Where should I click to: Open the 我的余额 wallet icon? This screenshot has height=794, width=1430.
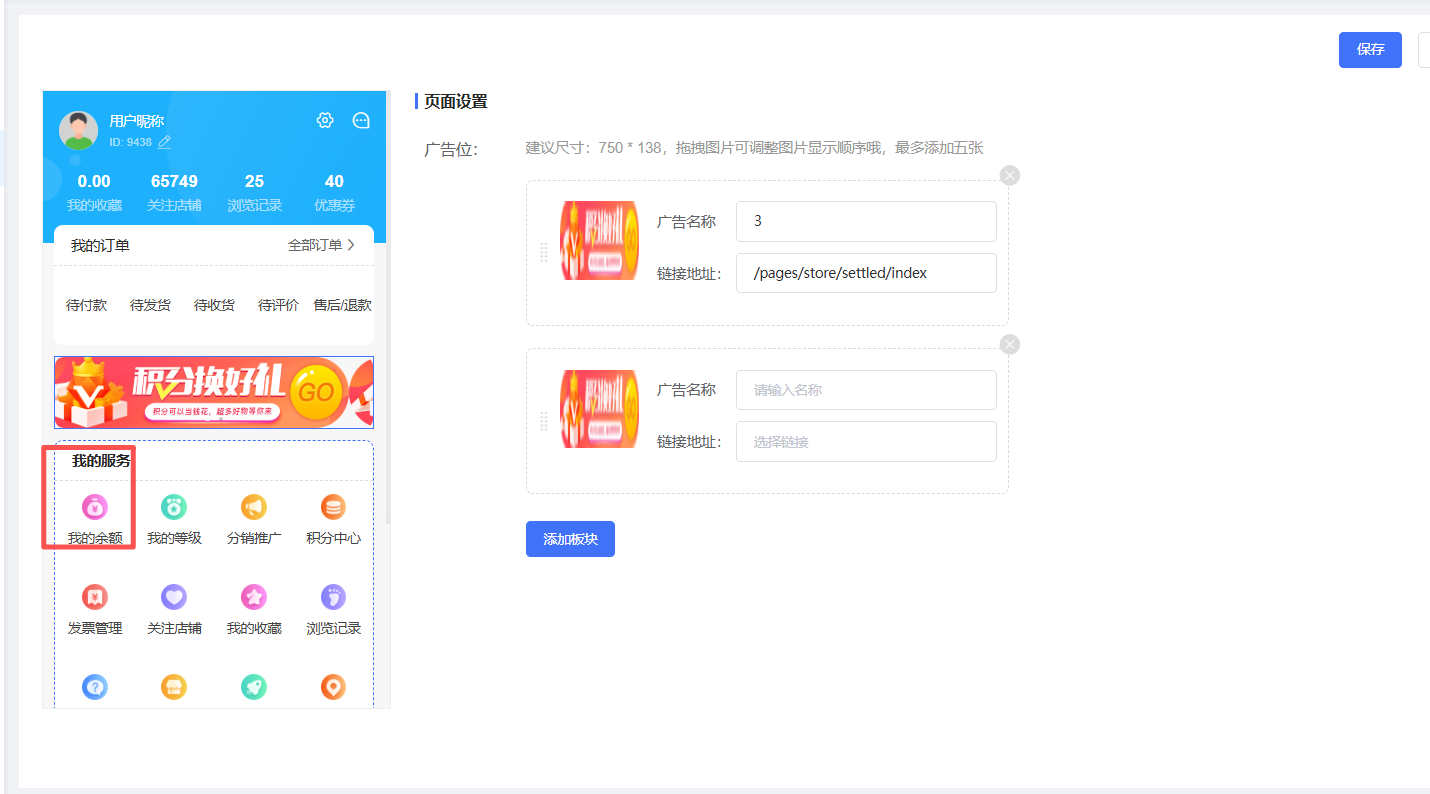94,508
